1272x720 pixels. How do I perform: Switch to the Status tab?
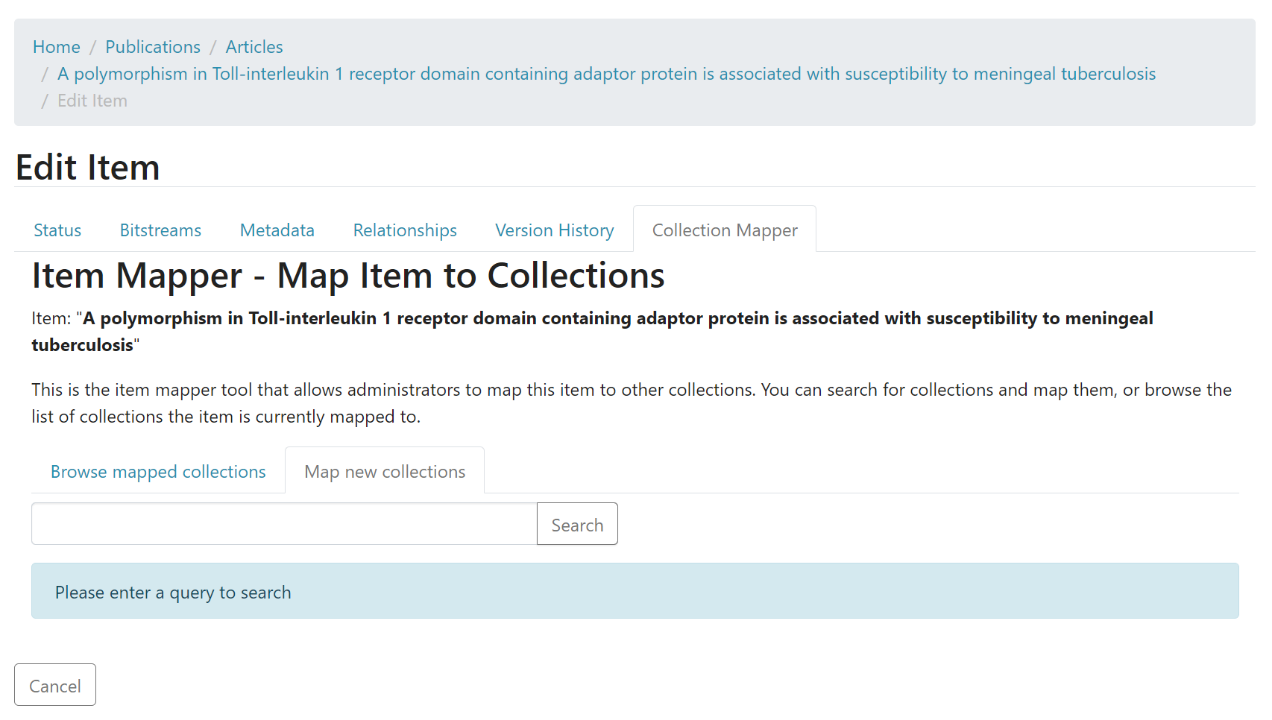point(57,230)
